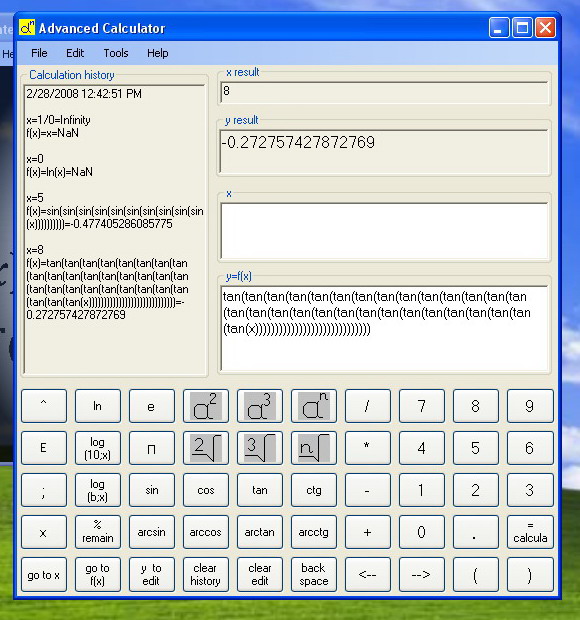The width and height of the screenshot is (580, 620).
Task: Click the semicolon ; button
Action: click(x=44, y=490)
